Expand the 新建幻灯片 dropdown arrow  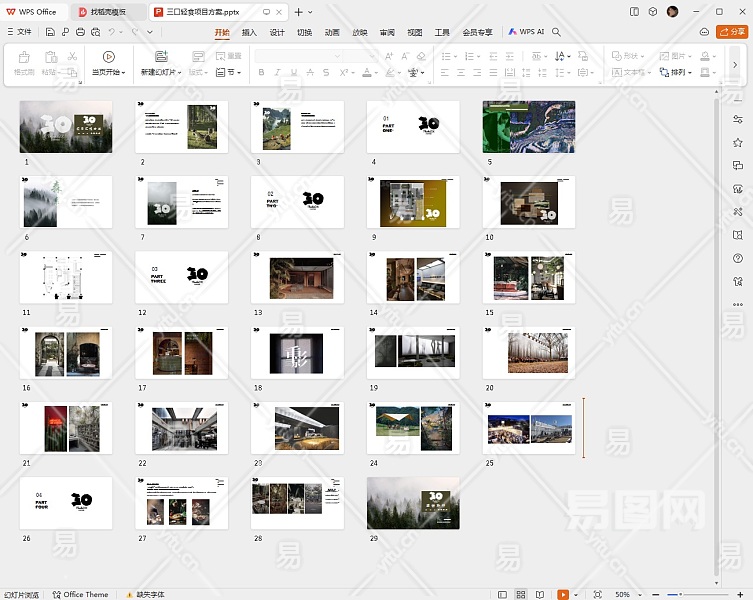[x=181, y=73]
